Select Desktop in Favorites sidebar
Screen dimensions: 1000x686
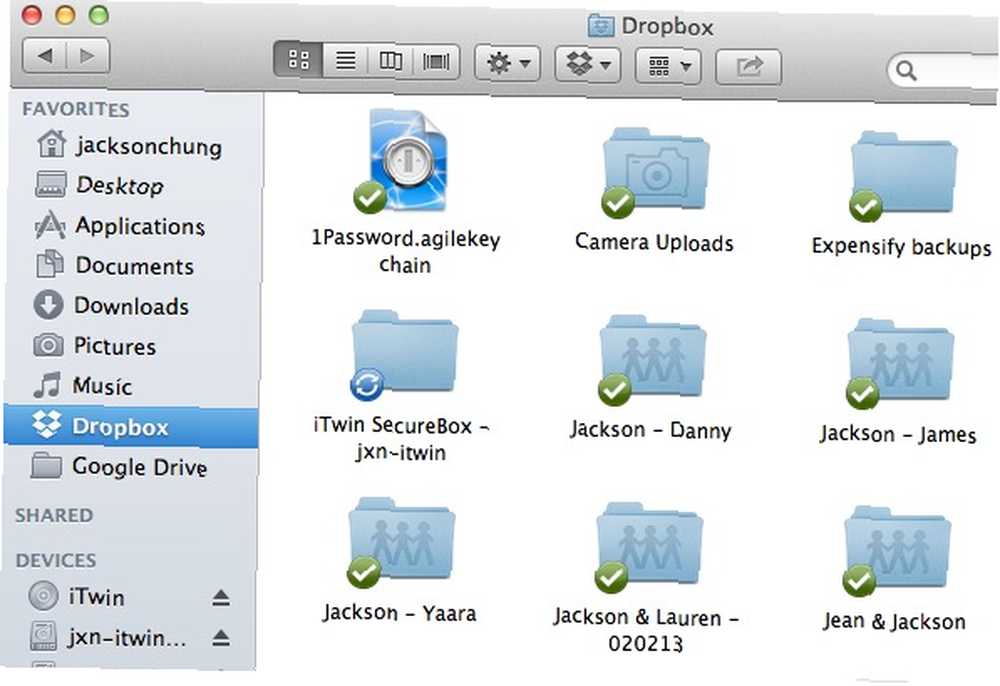tap(100, 185)
